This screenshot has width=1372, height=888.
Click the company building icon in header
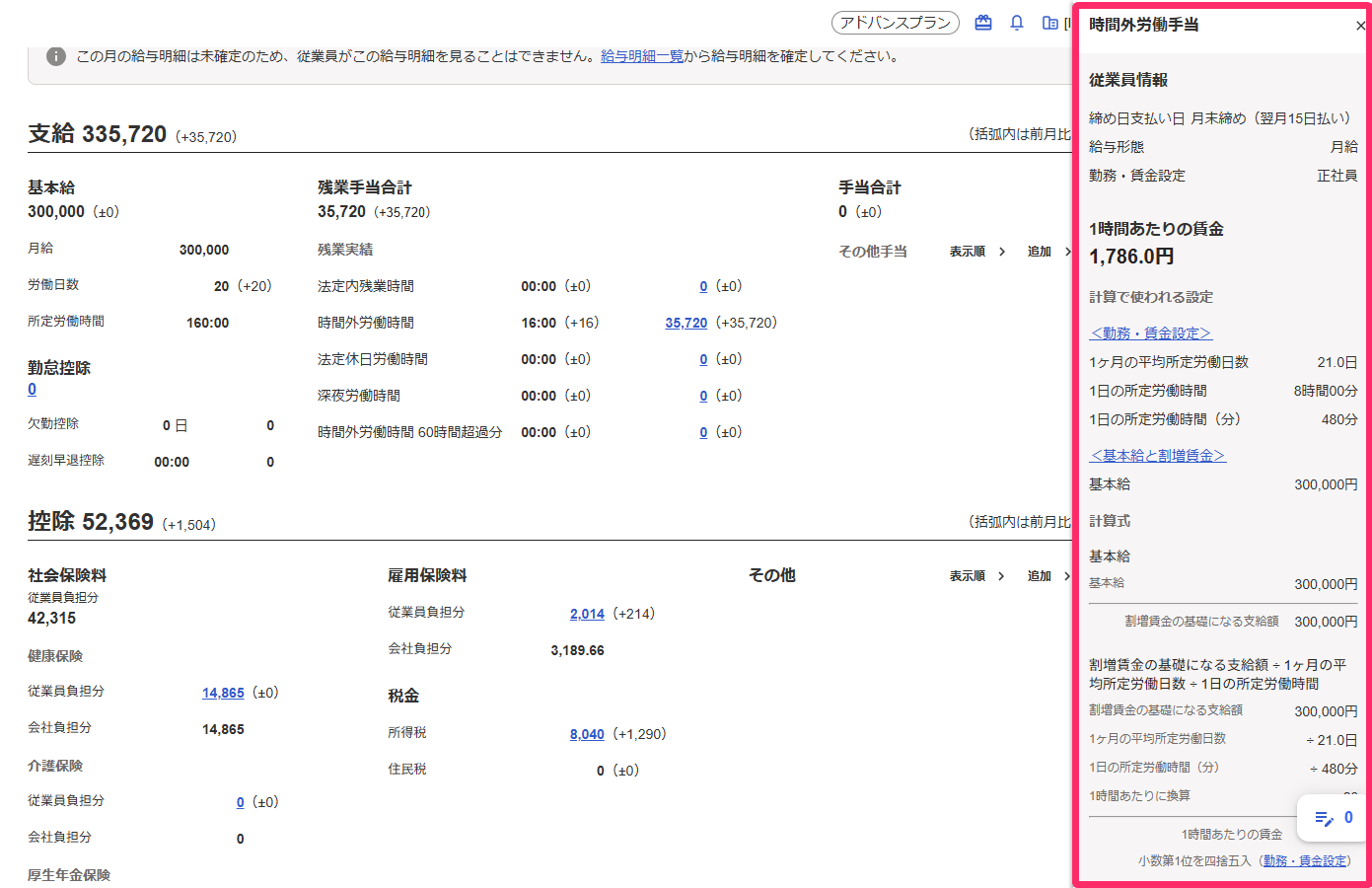click(1050, 23)
